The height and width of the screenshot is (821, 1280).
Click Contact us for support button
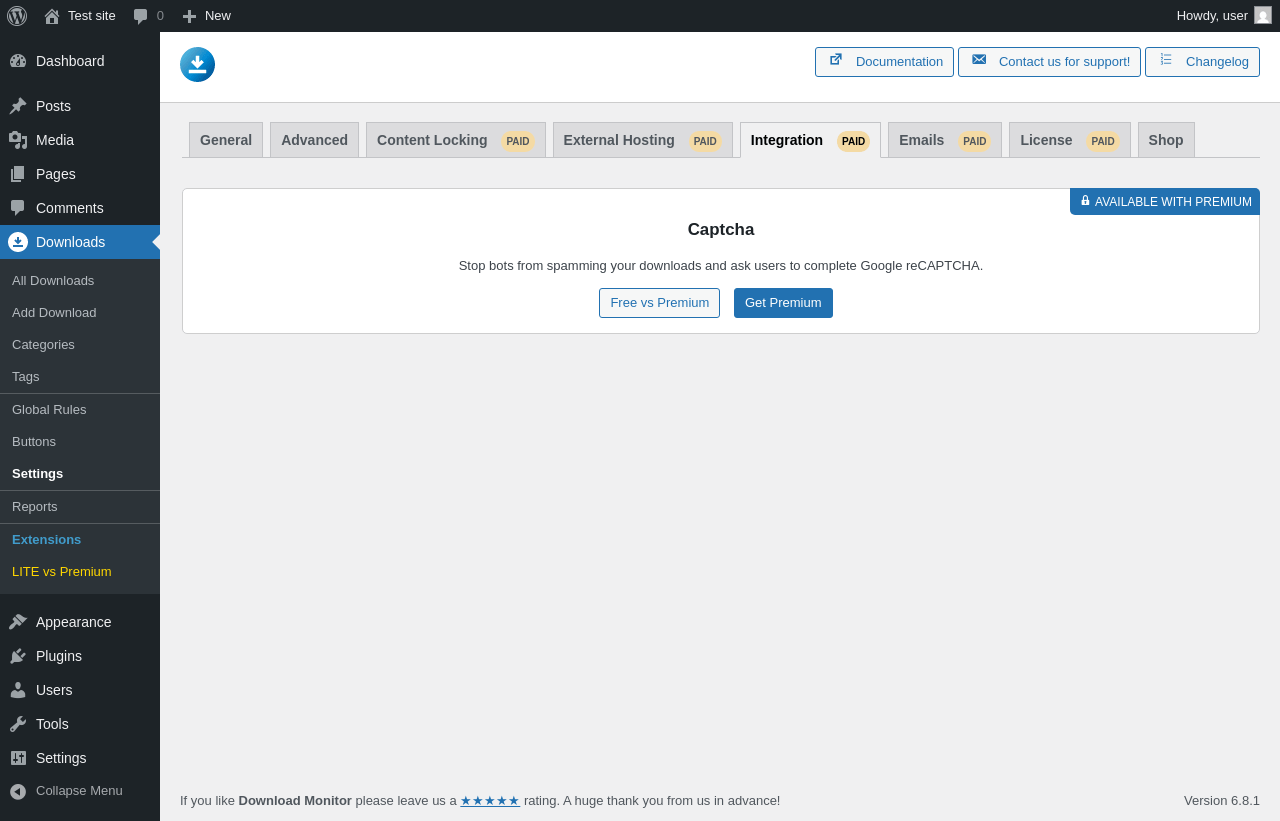click(1049, 62)
